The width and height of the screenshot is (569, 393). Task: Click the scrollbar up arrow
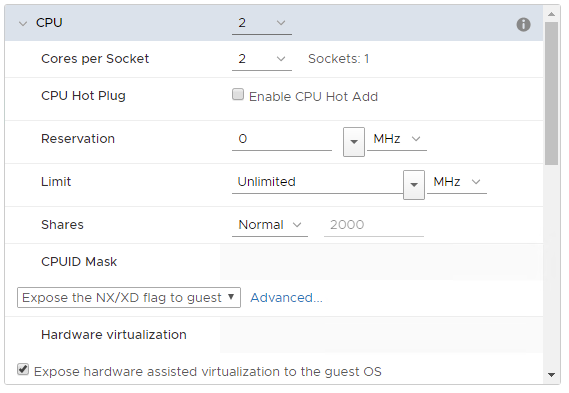tap(552, 14)
